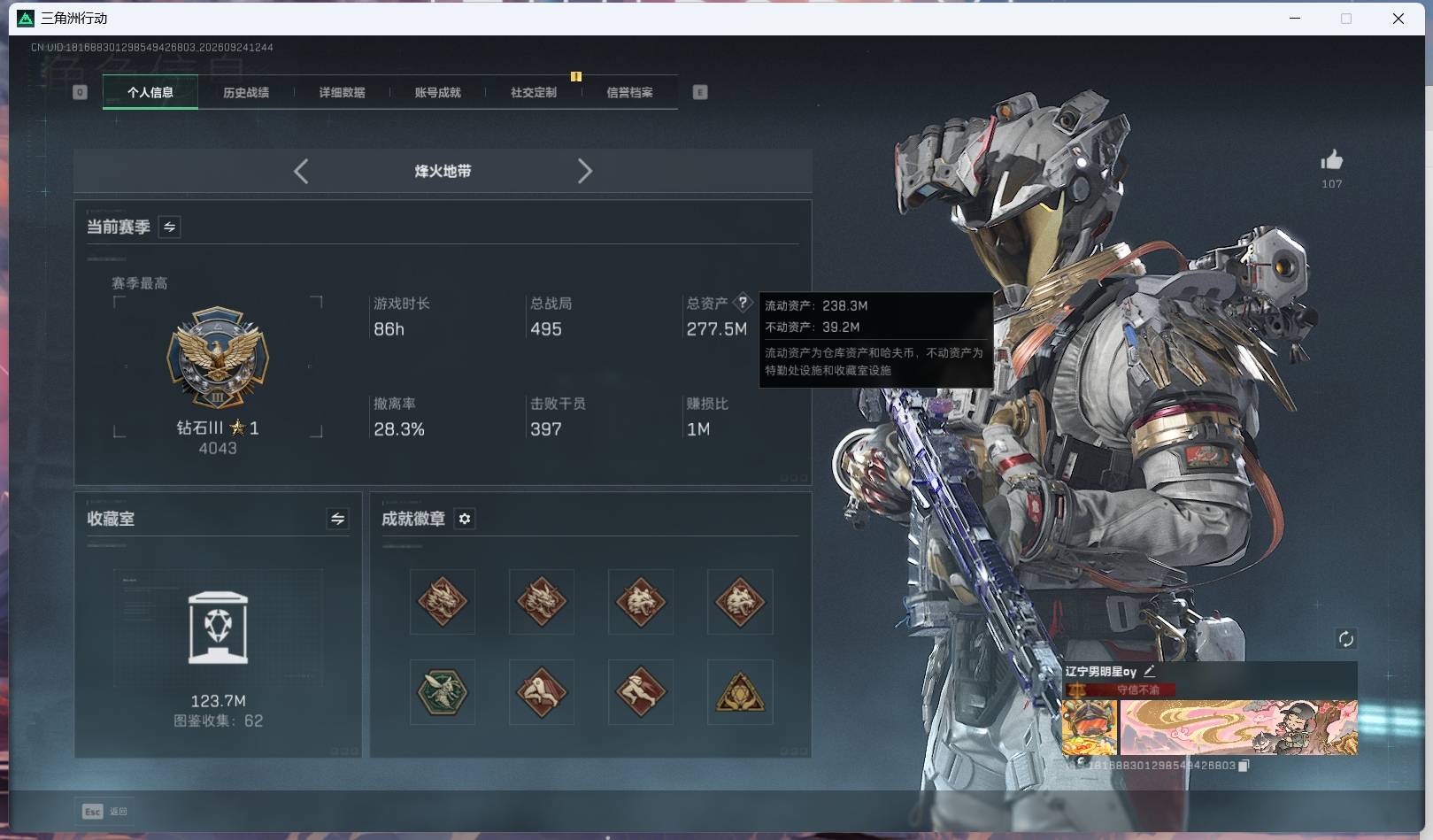The height and width of the screenshot is (840, 1433).
Task: Click the 钻石III eagle rank emblem
Action: tap(218, 358)
